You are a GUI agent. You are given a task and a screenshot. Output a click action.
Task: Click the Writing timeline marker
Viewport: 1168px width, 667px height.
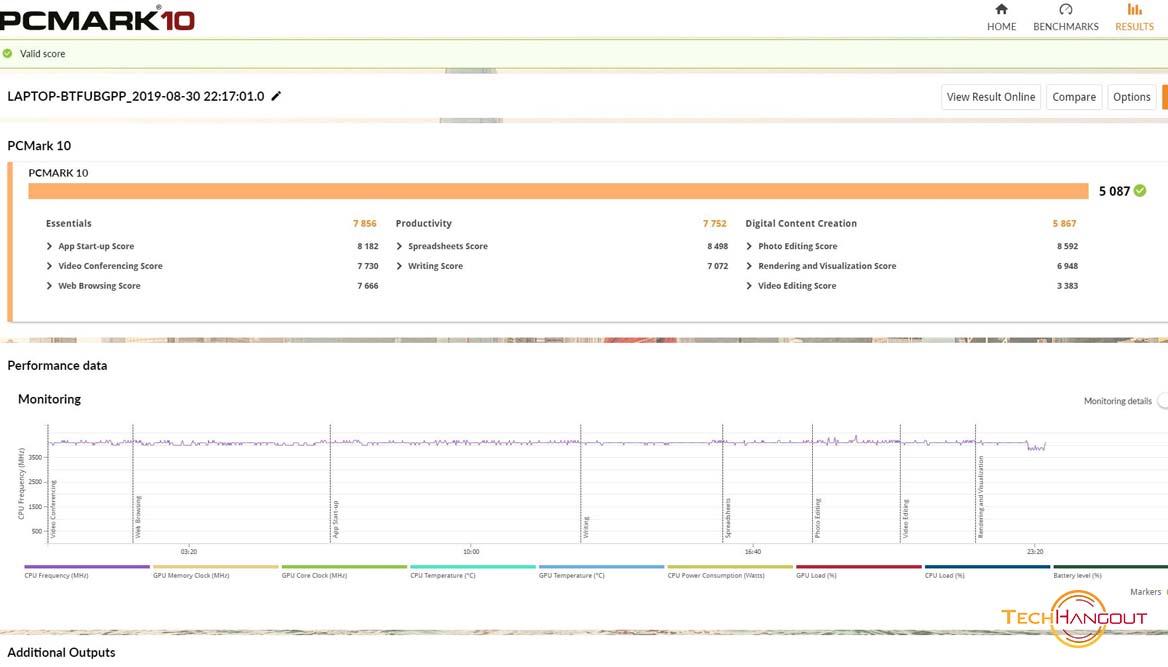point(585,527)
